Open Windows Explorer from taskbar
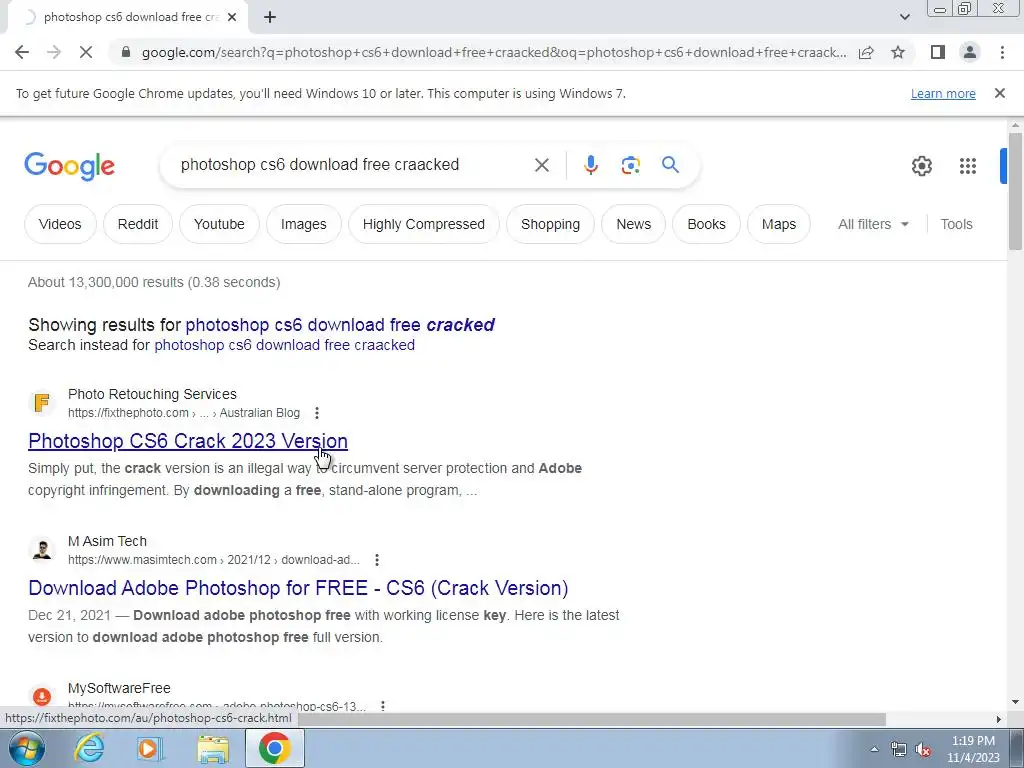This screenshot has height=768, width=1024. coord(213,748)
